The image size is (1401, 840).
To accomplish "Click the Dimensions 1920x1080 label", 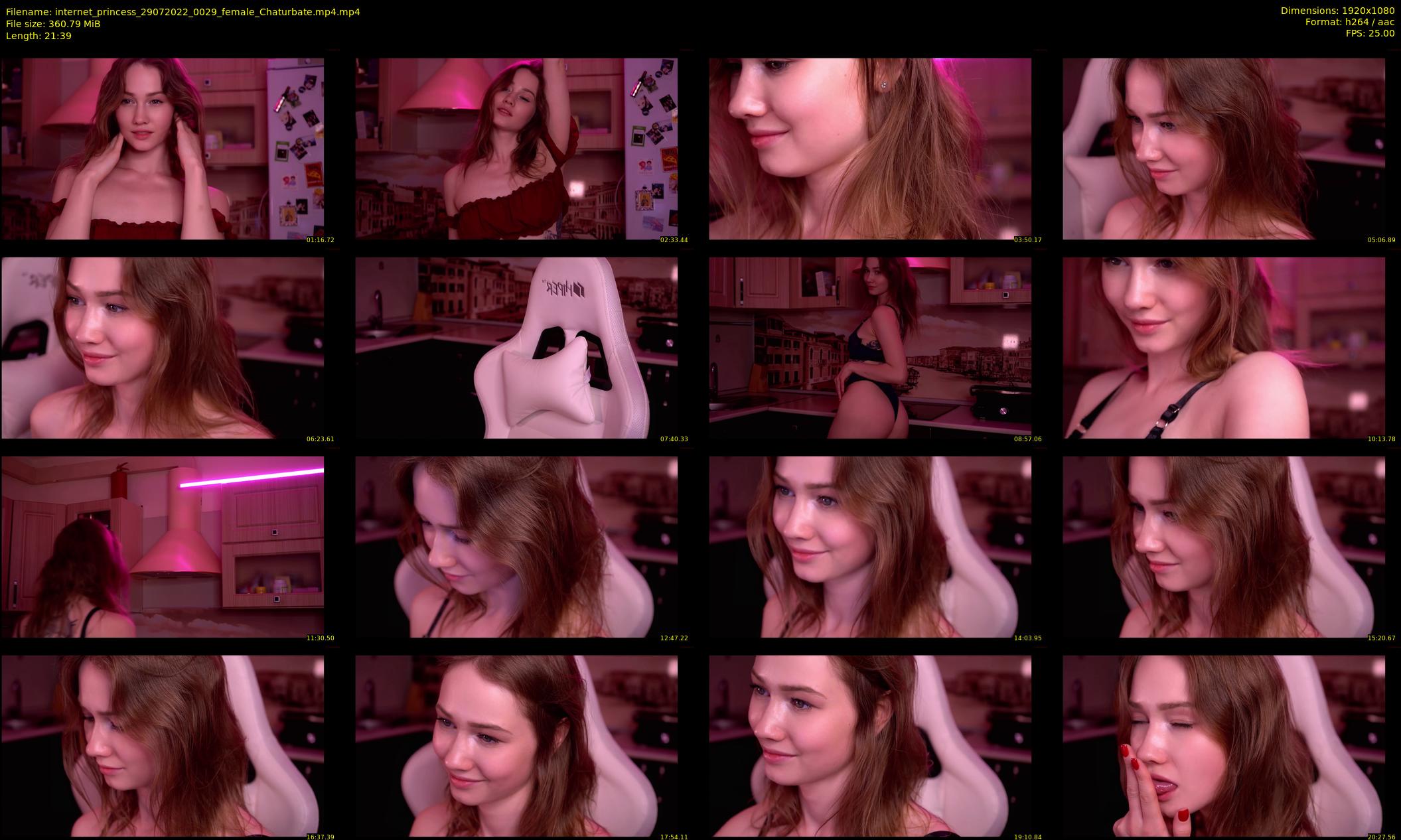I will point(1337,11).
